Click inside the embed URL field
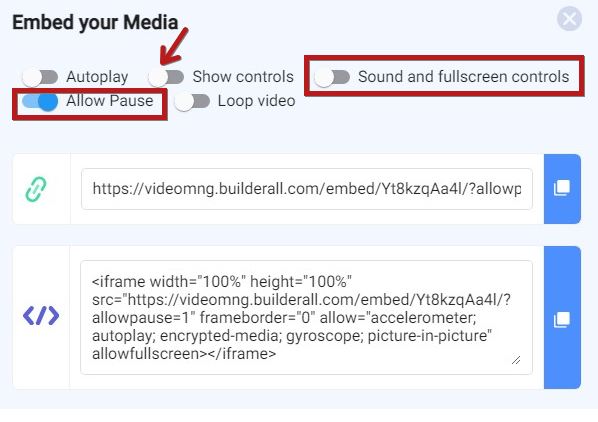The height and width of the screenshot is (422, 598). coord(307,189)
